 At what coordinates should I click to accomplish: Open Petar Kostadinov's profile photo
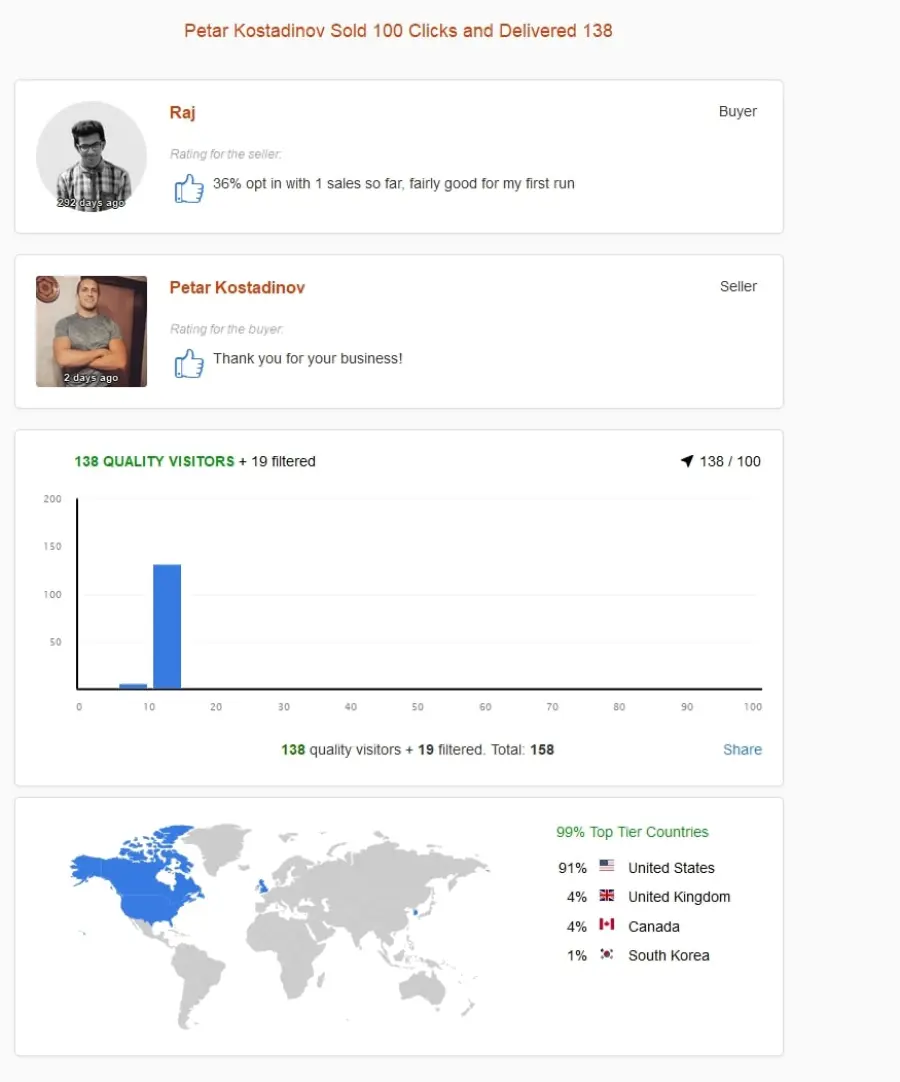[x=91, y=331]
